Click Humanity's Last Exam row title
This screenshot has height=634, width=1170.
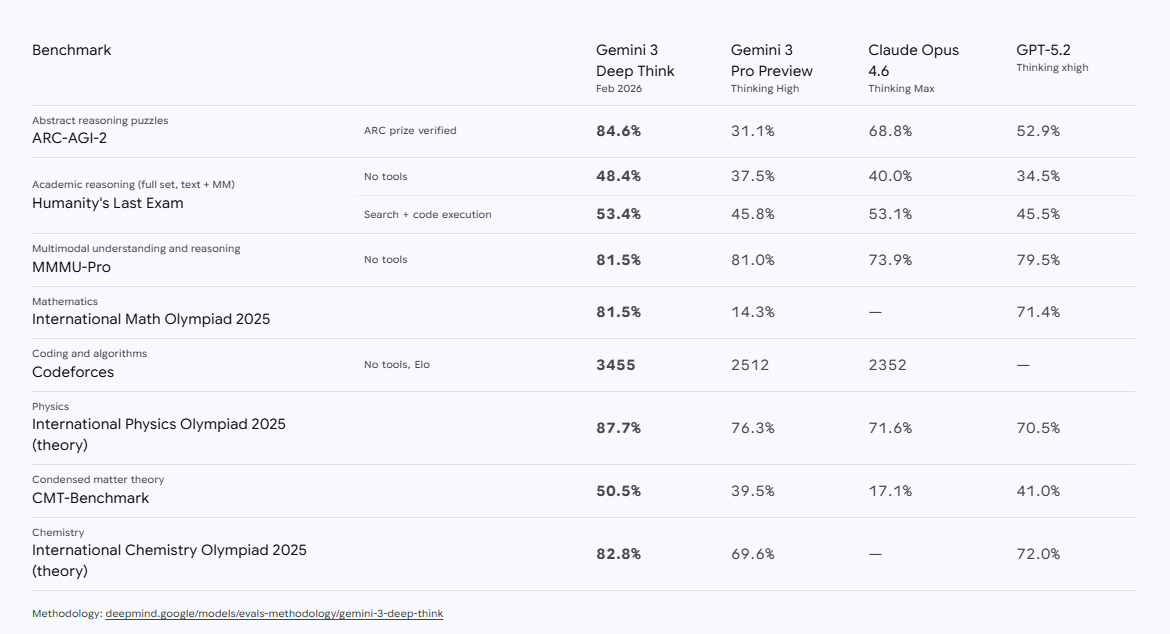click(107, 203)
